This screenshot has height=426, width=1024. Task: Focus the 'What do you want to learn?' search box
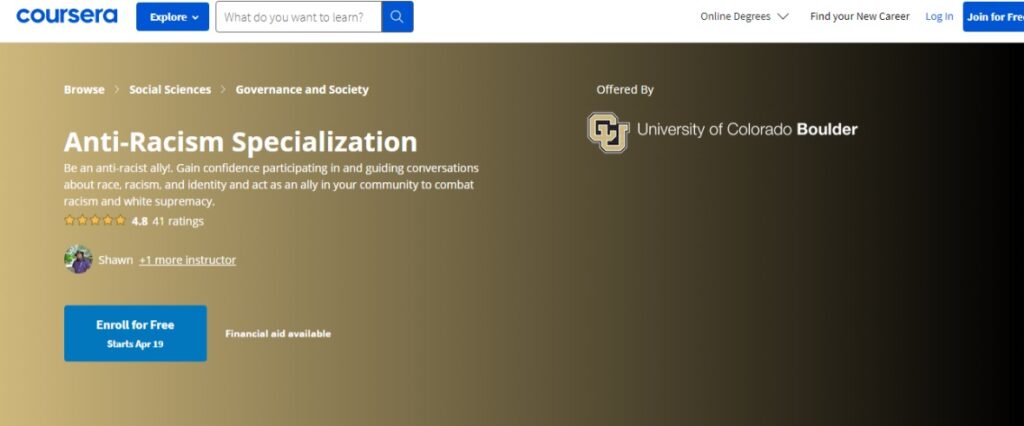pyautogui.click(x=298, y=17)
